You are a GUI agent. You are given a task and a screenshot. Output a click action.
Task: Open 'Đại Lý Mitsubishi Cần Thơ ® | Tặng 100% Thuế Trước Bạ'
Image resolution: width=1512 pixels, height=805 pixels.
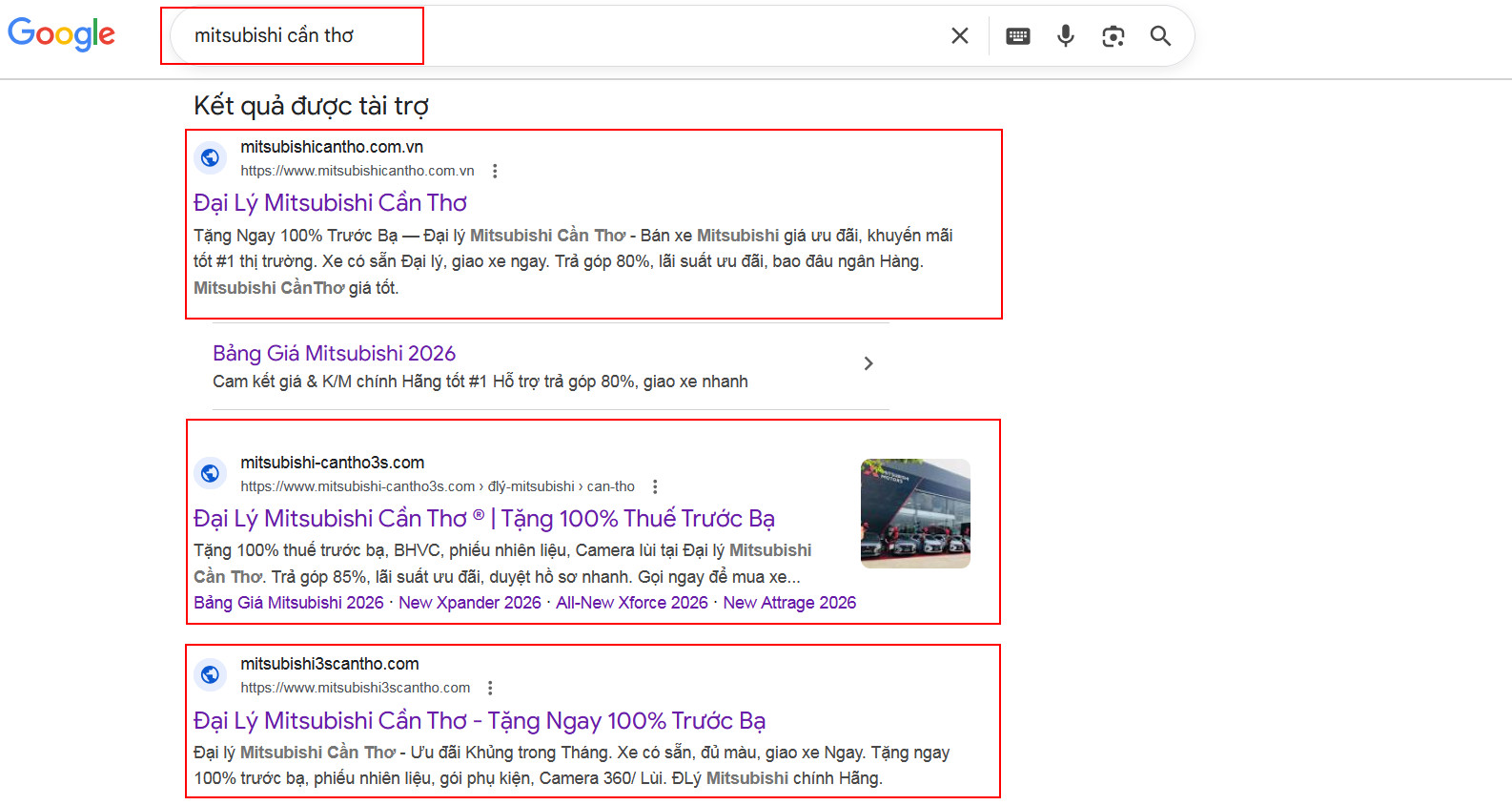(x=484, y=519)
